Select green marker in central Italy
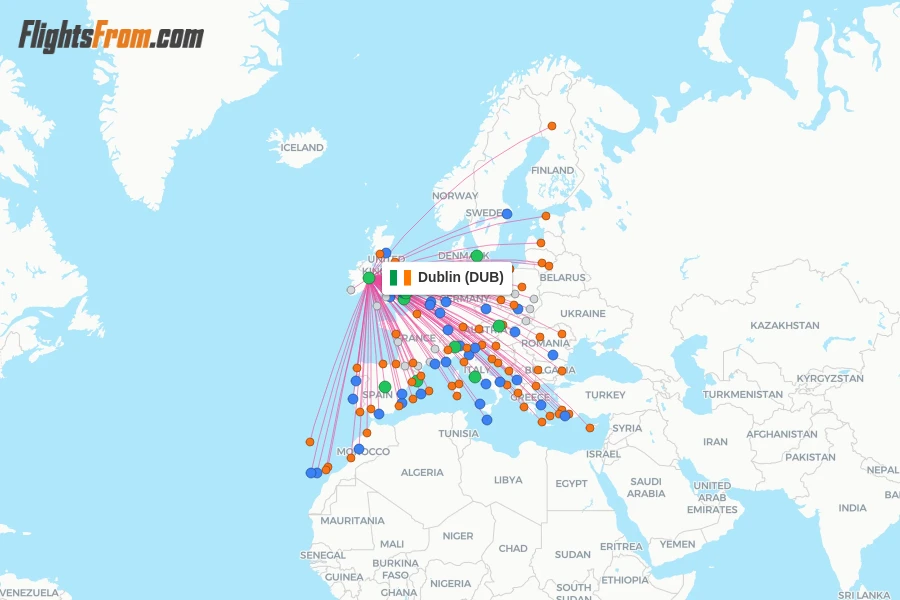This screenshot has width=900, height=600. click(x=475, y=377)
